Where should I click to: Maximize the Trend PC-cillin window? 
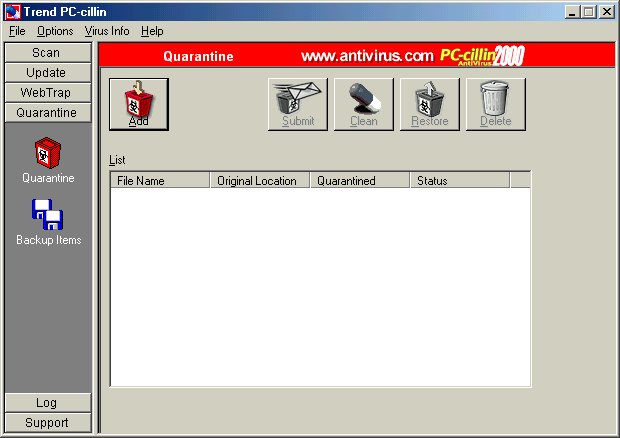[x=588, y=12]
